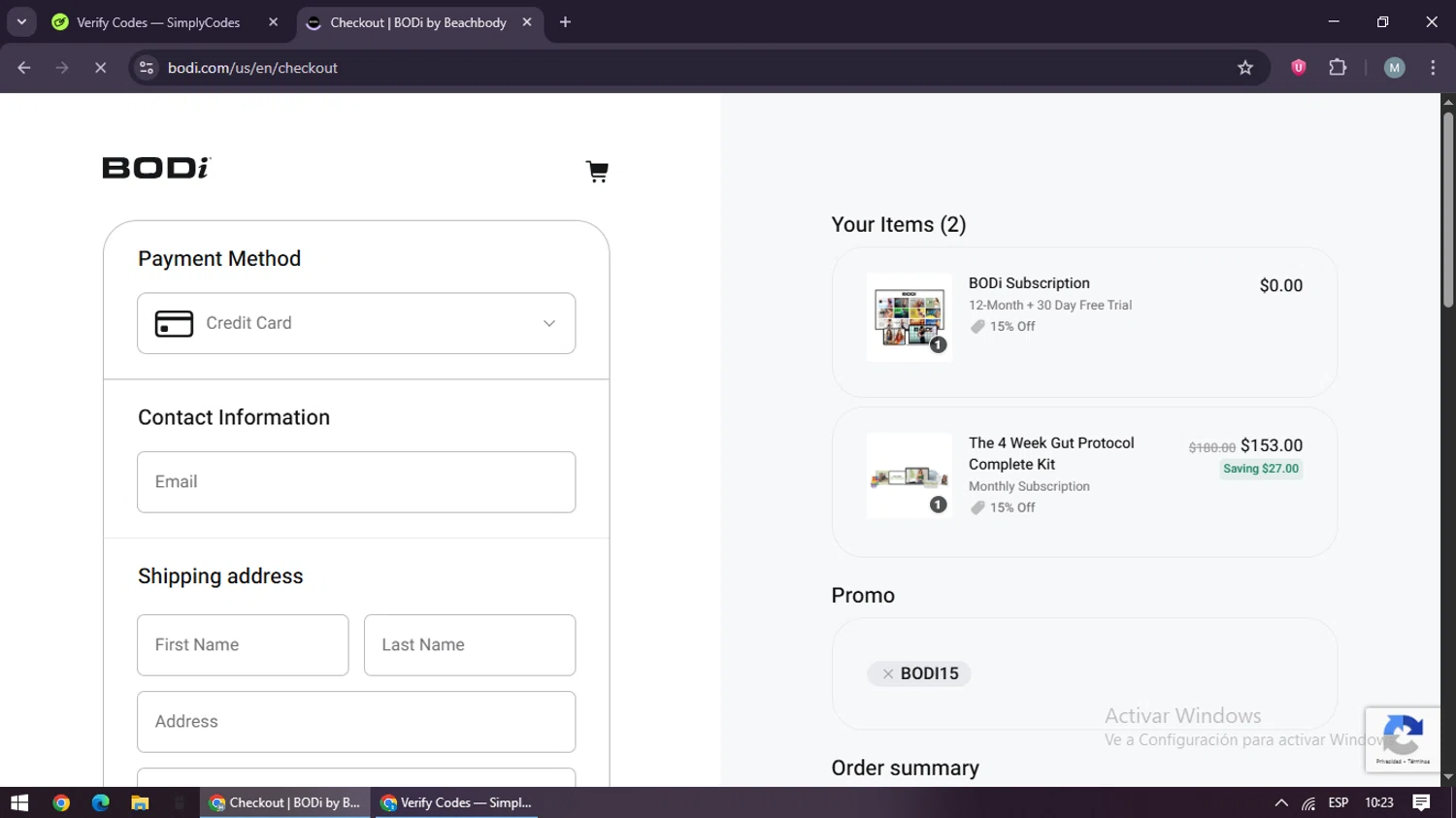Open the Wi-Fi network icon
Image resolution: width=1456 pixels, height=818 pixels.
1308,803
